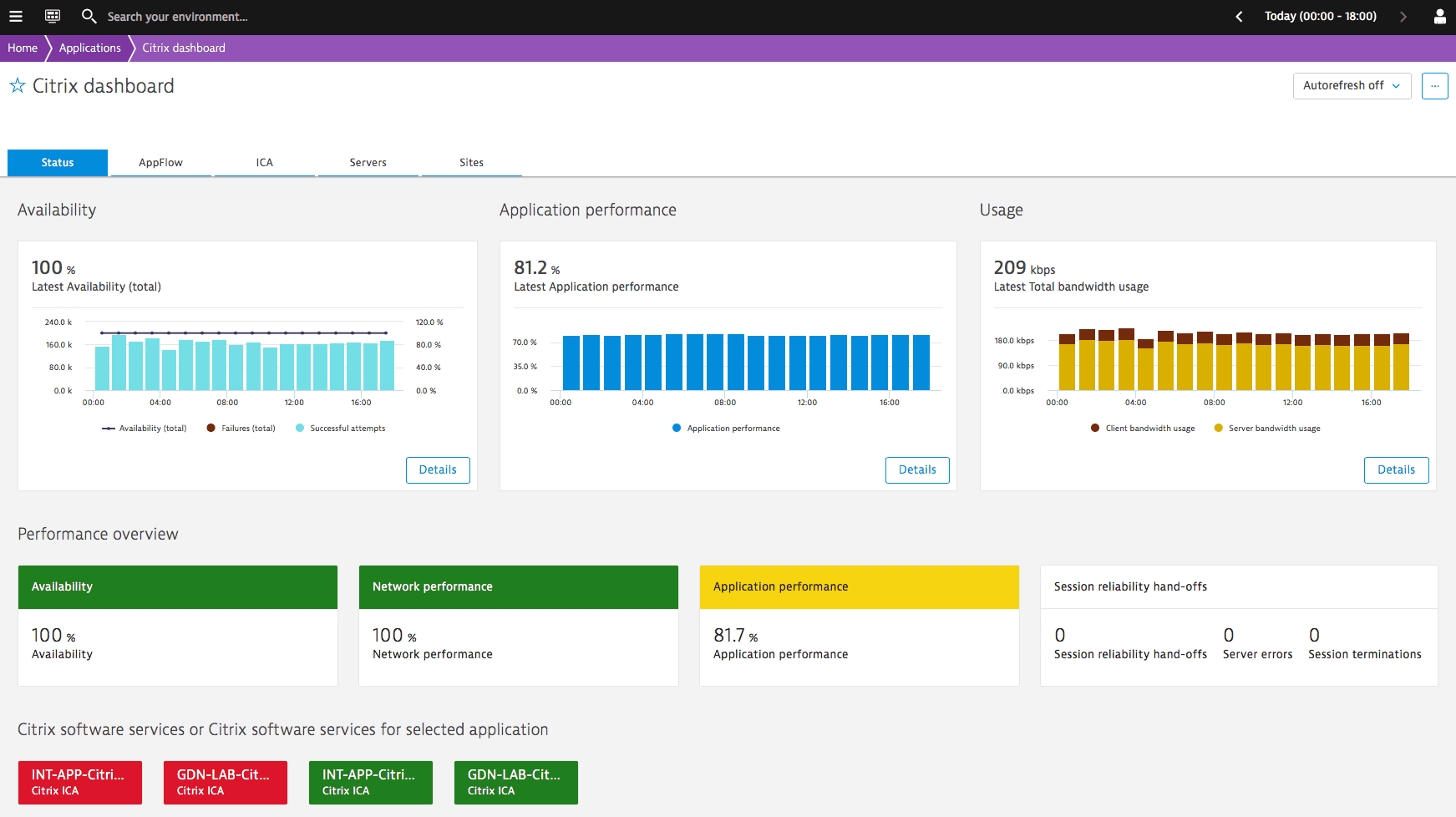1456x817 pixels.
Task: Switch to the AppFlow tab
Action: (160, 163)
